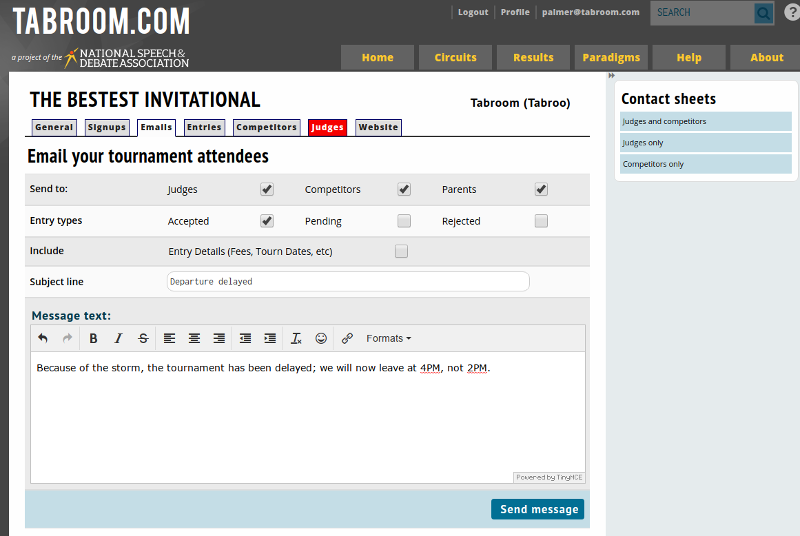This screenshot has height=536, width=800.
Task: Check the Entry Details include checkbox
Action: click(x=401, y=251)
